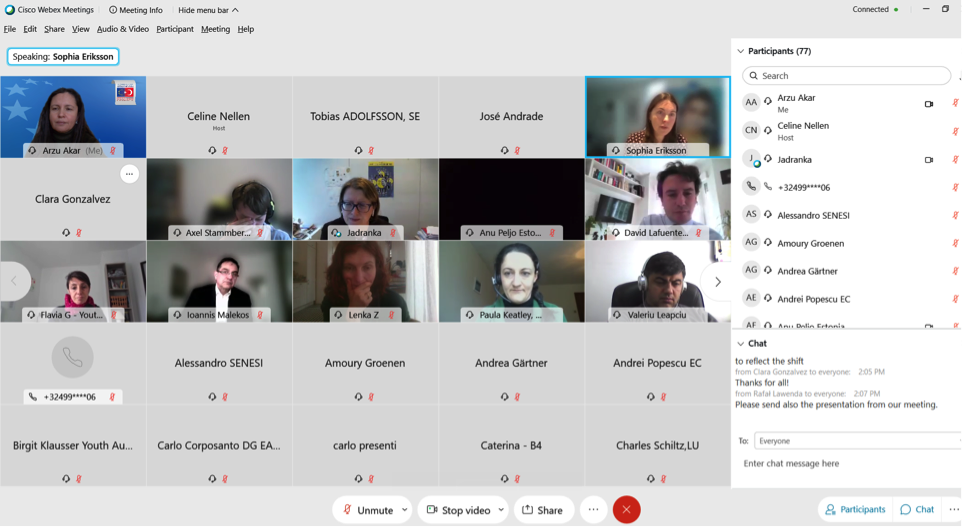Click the AS avatar for Alessandro SENESI
The width and height of the screenshot is (962, 527).
[x=751, y=214]
